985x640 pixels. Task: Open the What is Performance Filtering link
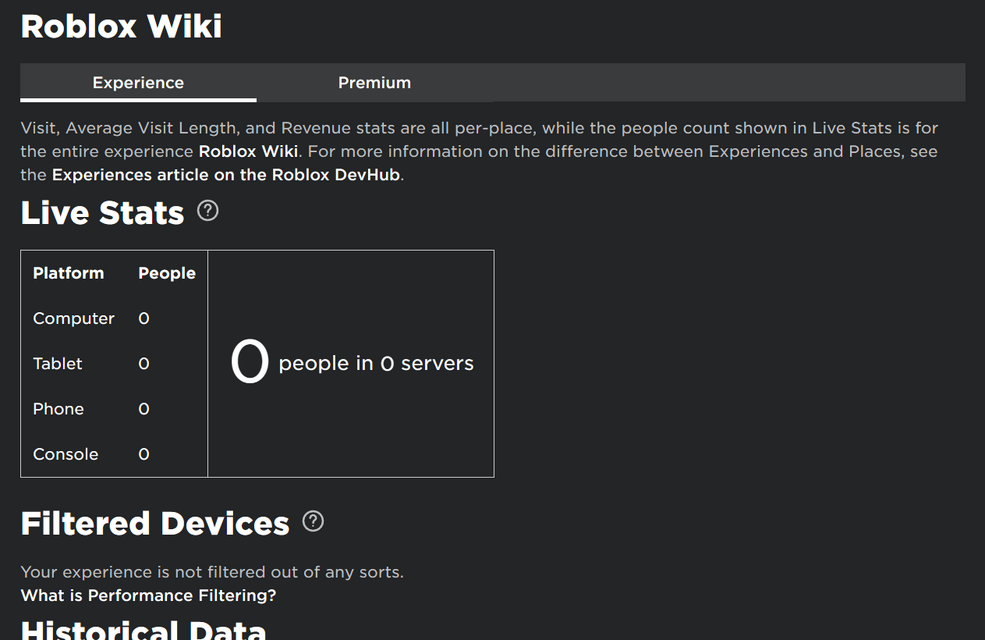148,596
